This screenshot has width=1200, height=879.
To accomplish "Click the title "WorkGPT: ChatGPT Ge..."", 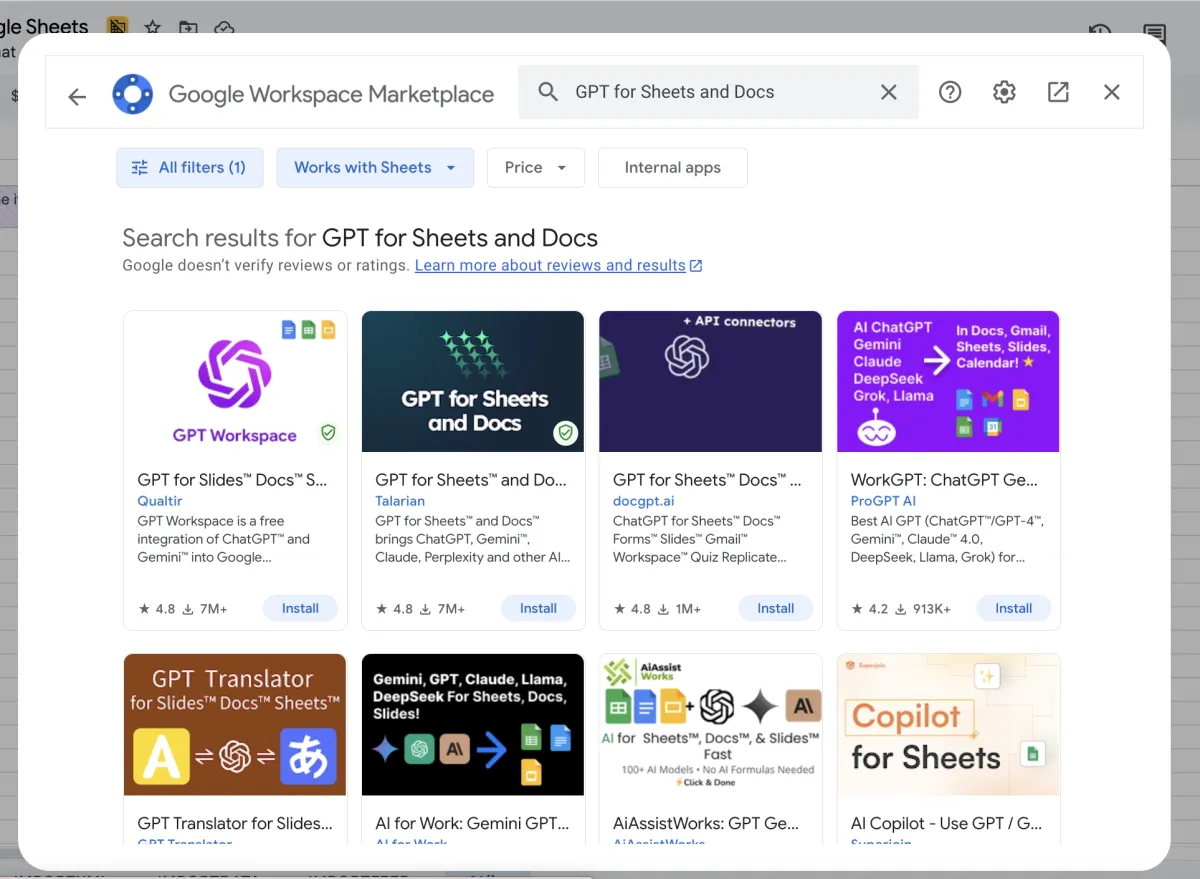I will tap(945, 480).
